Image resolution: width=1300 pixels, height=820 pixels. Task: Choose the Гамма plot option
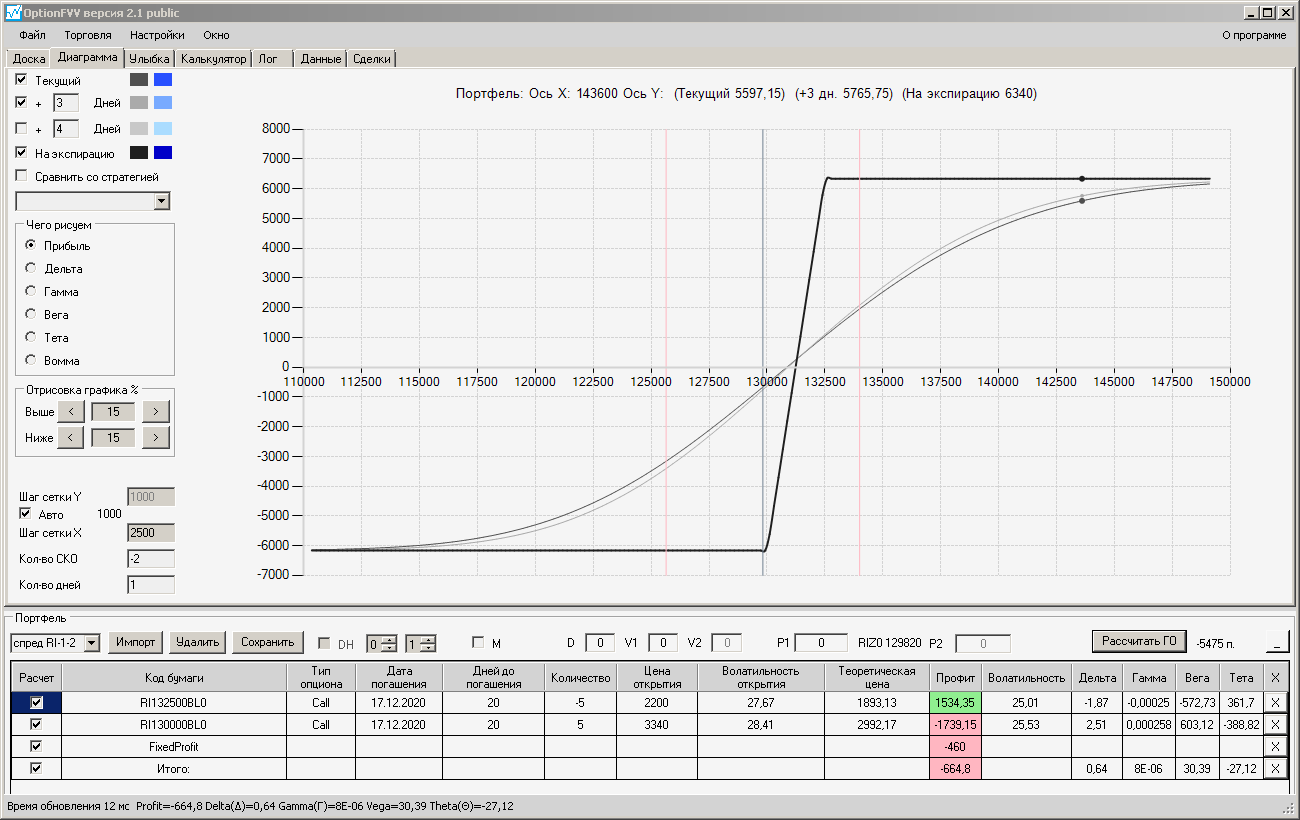click(x=31, y=292)
